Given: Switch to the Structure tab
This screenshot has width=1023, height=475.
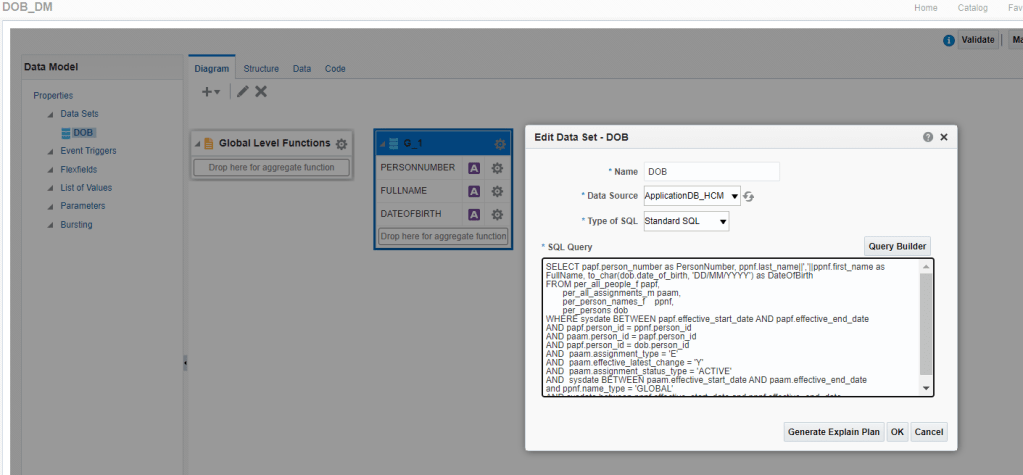Looking at the screenshot, I should click(261, 69).
